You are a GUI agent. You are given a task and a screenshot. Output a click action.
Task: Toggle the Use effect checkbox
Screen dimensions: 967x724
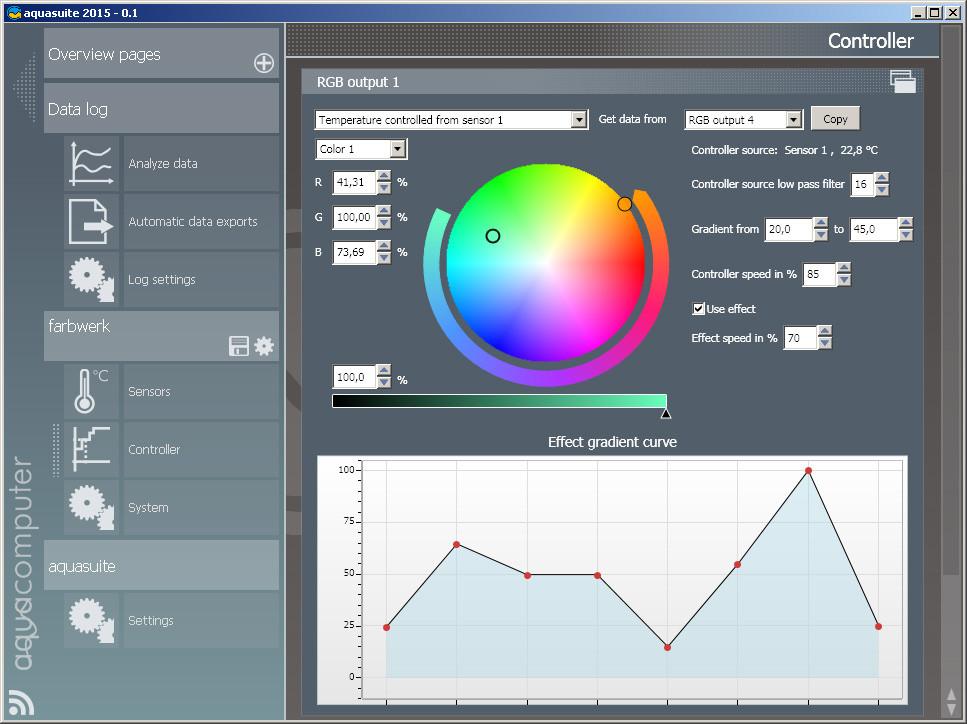click(x=699, y=309)
